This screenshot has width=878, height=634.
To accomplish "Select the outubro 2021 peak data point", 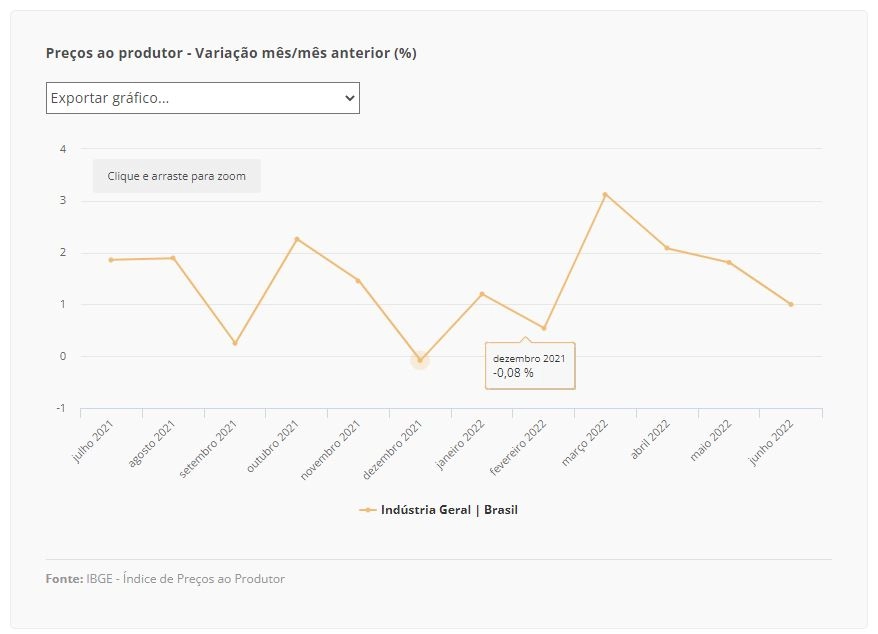I will point(297,239).
